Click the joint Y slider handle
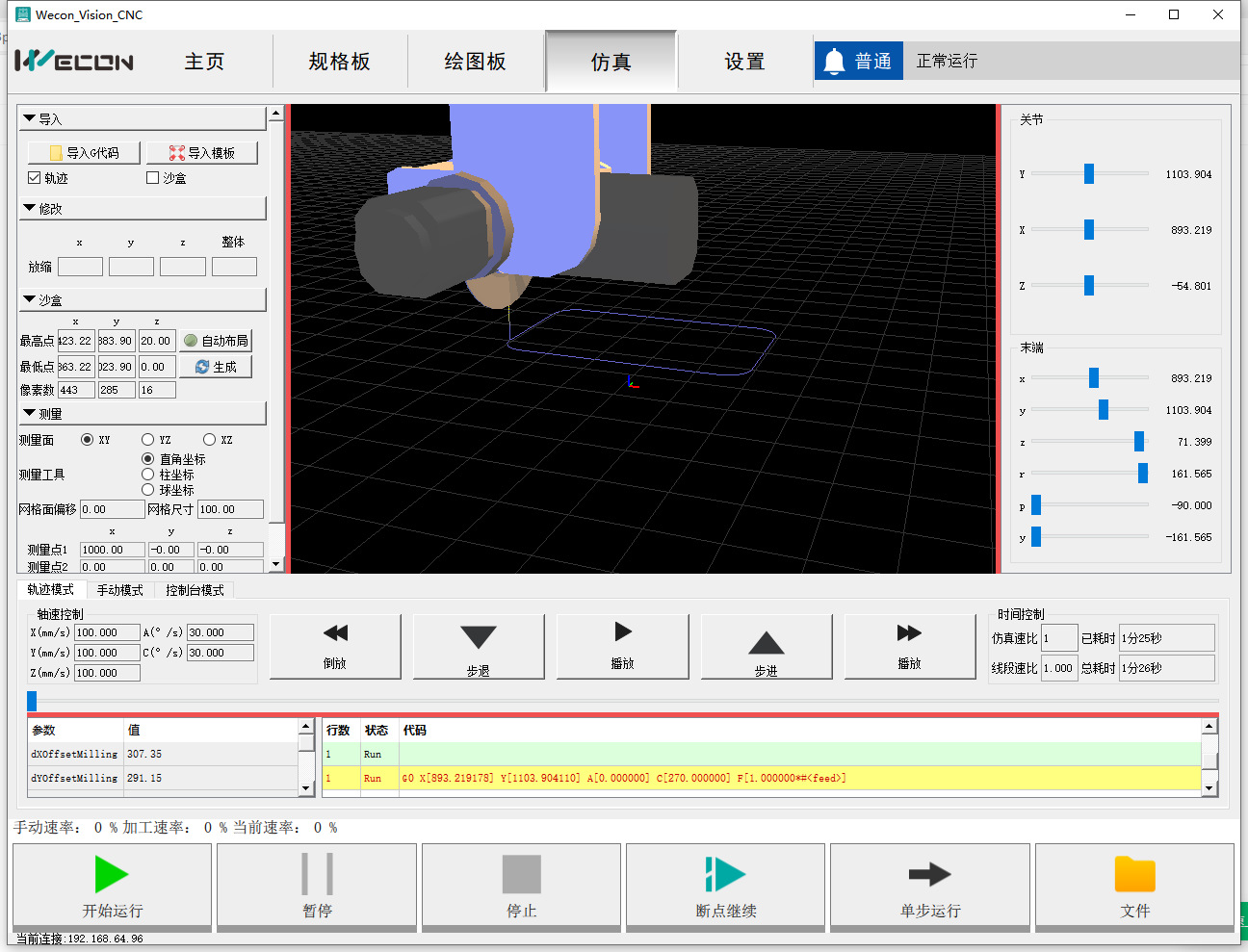This screenshot has width=1248, height=952. 1089,174
